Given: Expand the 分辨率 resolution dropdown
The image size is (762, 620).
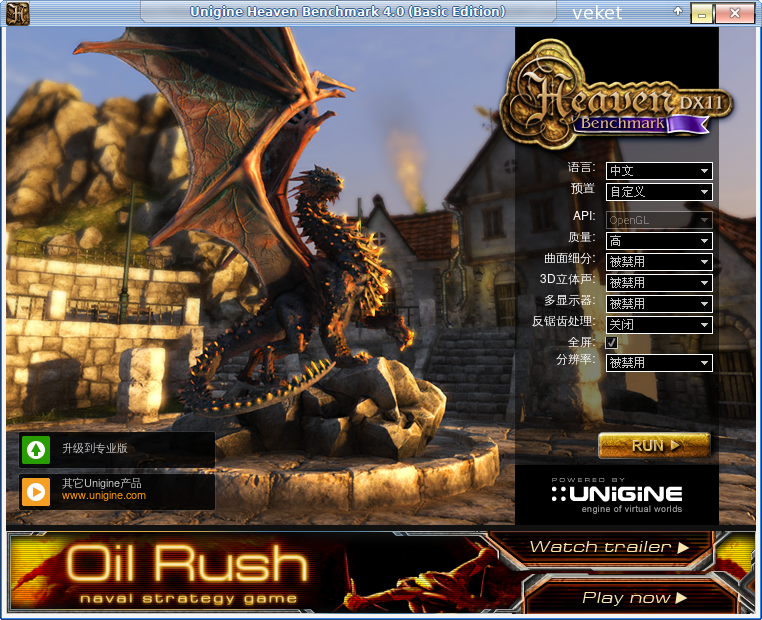Looking at the screenshot, I should pos(659,363).
